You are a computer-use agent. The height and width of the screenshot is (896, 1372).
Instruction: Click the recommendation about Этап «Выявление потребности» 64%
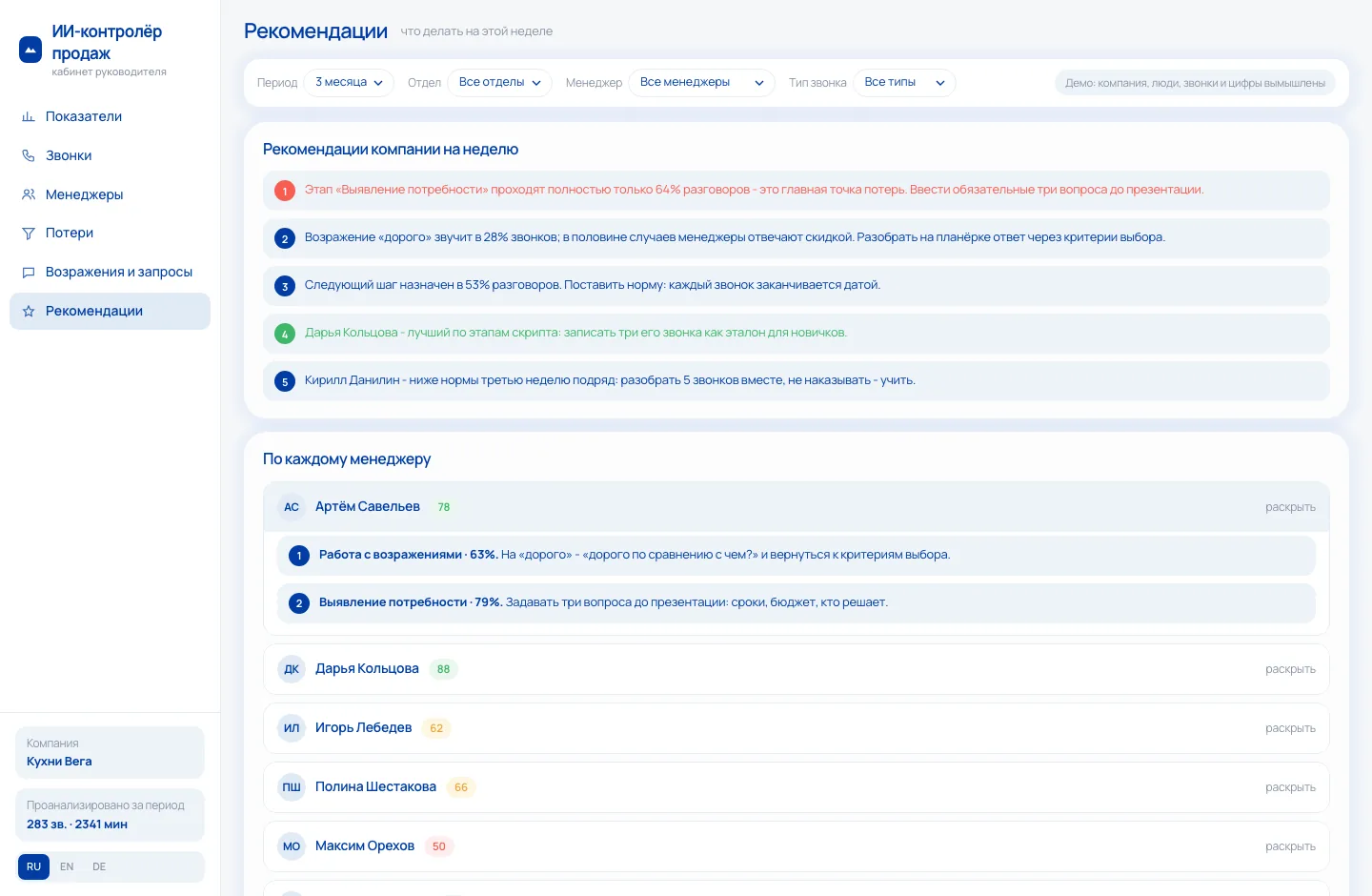[x=797, y=191]
